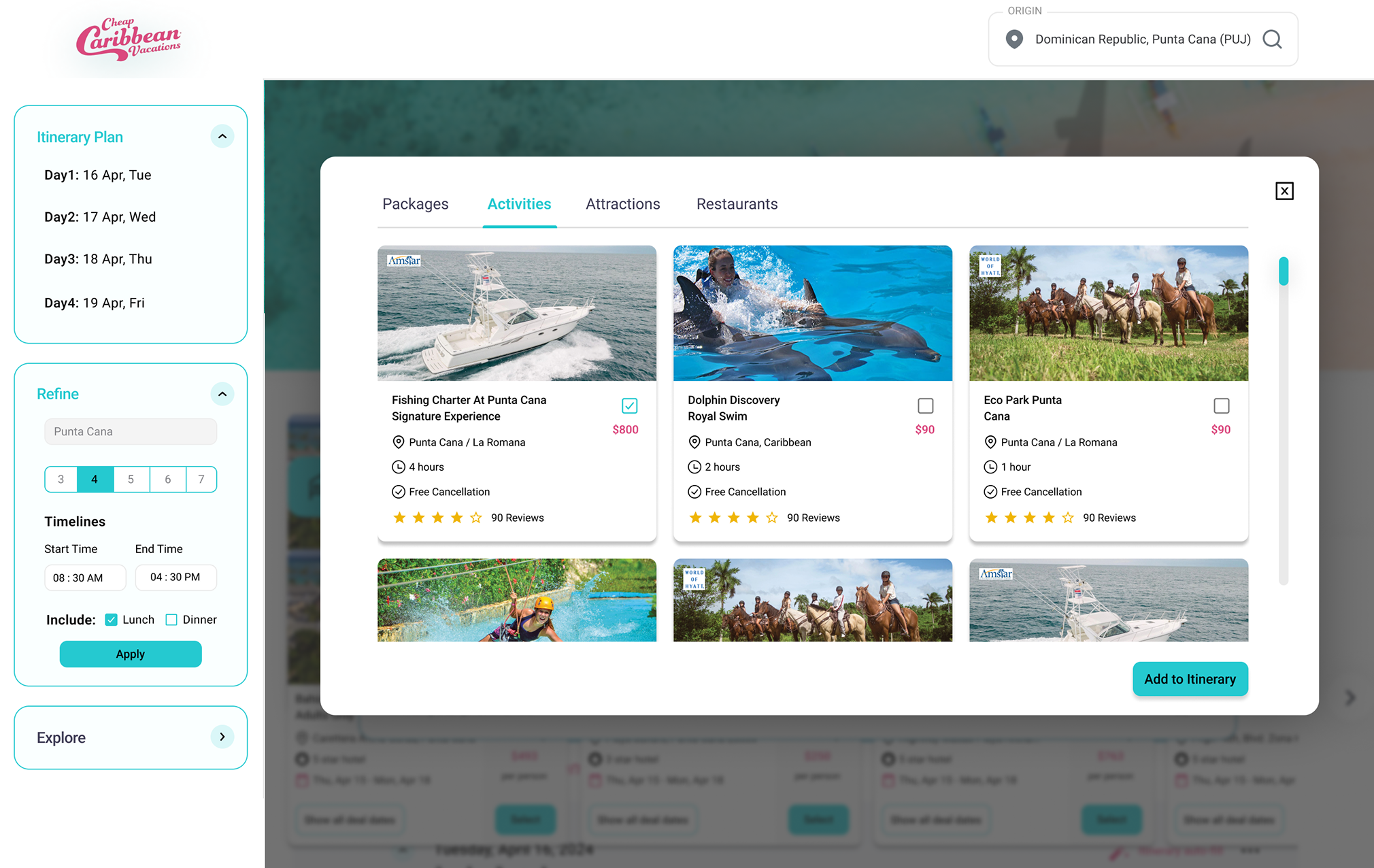Image resolution: width=1374 pixels, height=868 pixels.
Task: Click the Punta Cana destination input field
Action: pyautogui.click(x=131, y=431)
